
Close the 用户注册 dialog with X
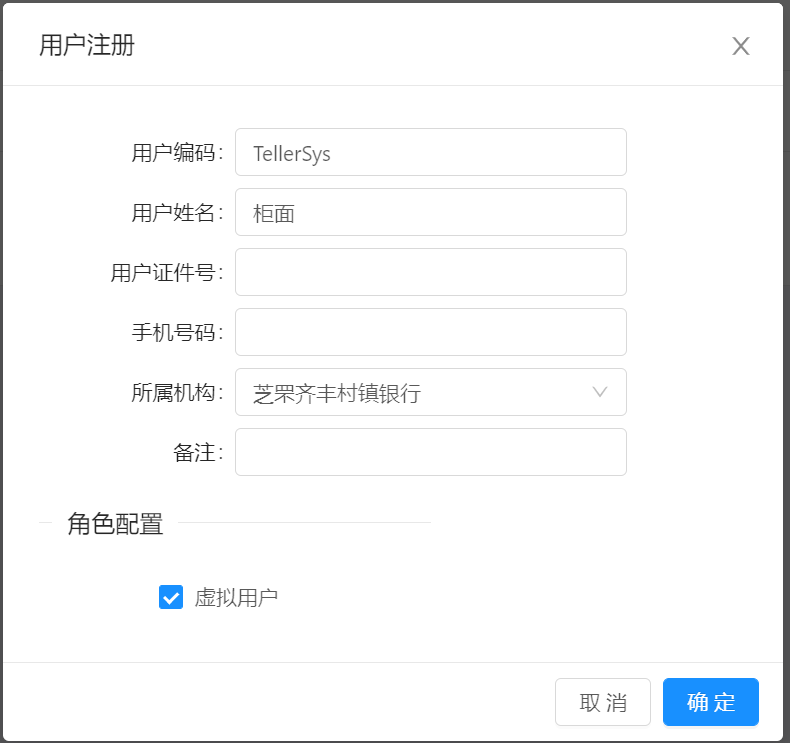[741, 46]
